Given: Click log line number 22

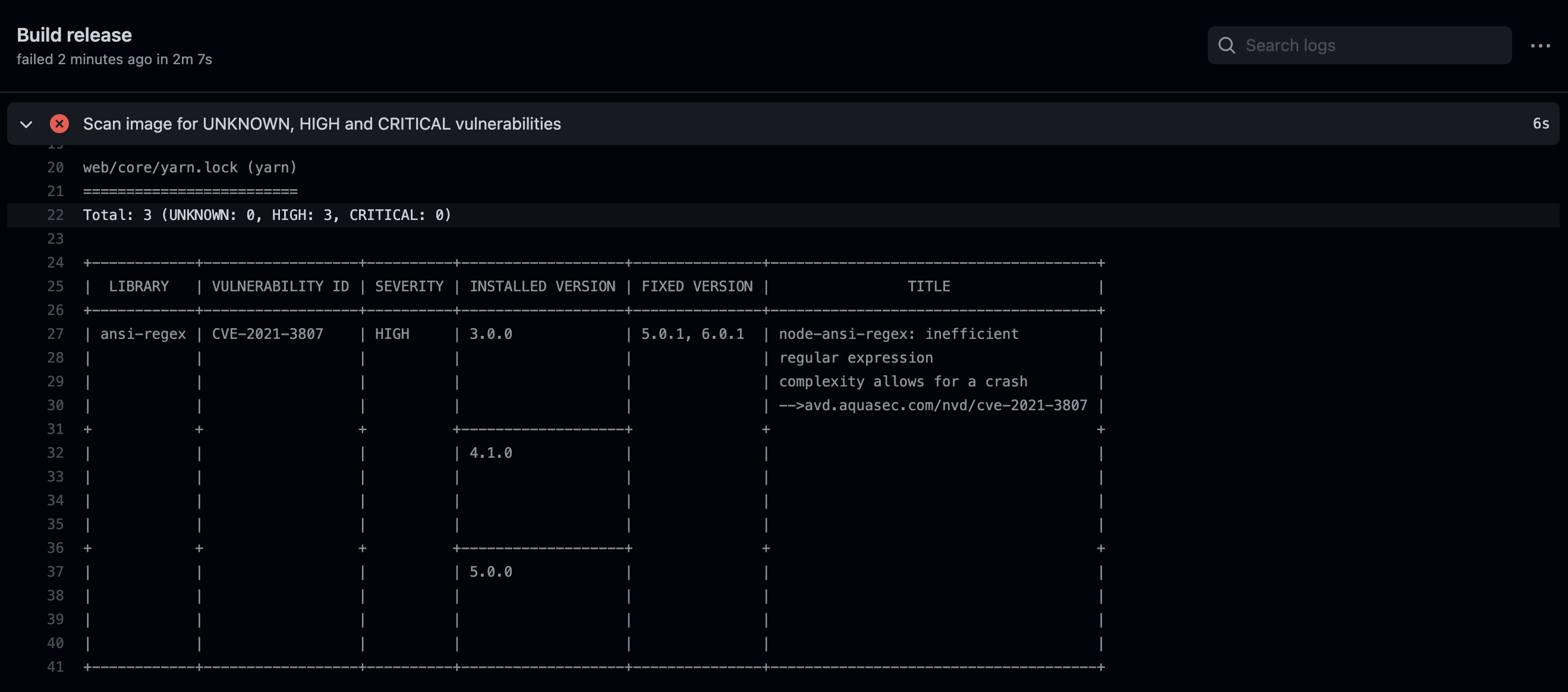Looking at the screenshot, I should pos(55,215).
